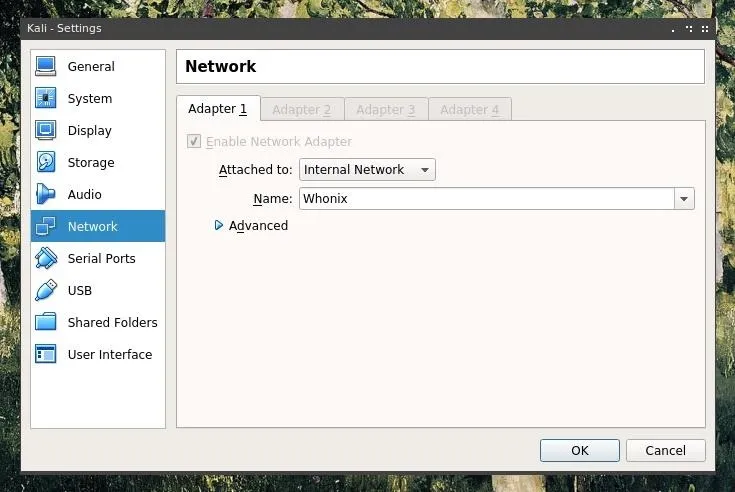Select the Storage disk icon

45,162
